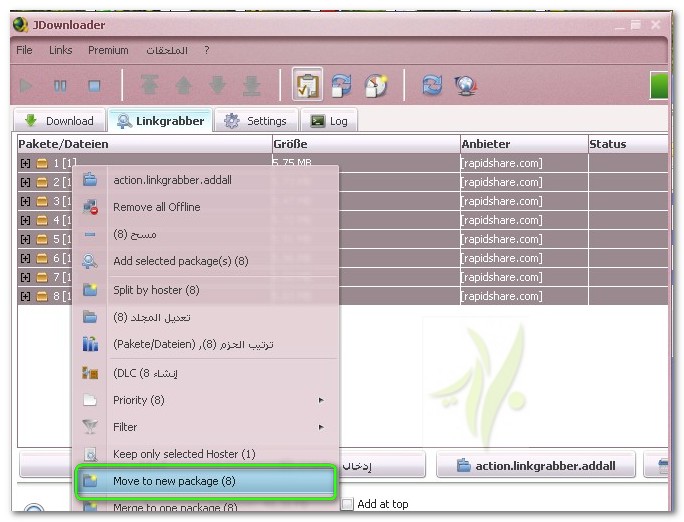Click the sort packages bars icon

tap(90, 344)
